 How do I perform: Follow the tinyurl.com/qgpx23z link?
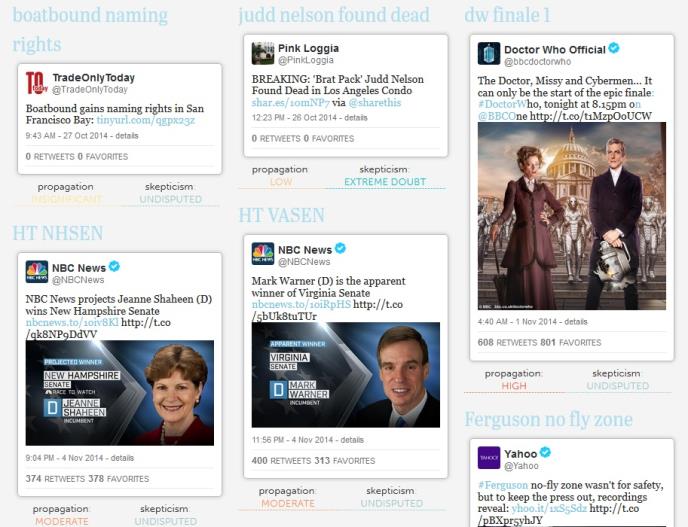point(146,120)
